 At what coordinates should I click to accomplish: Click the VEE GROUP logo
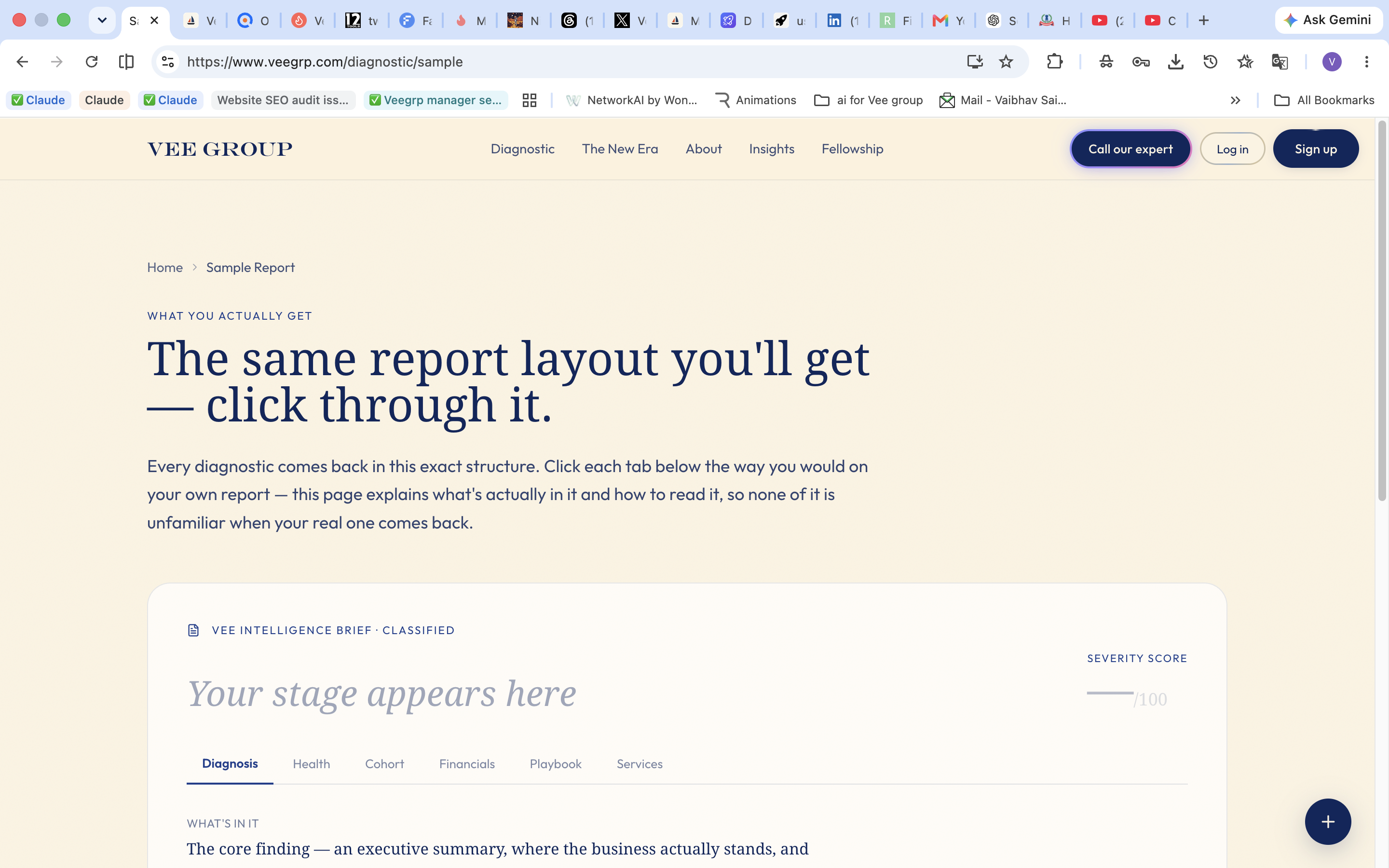(x=220, y=149)
